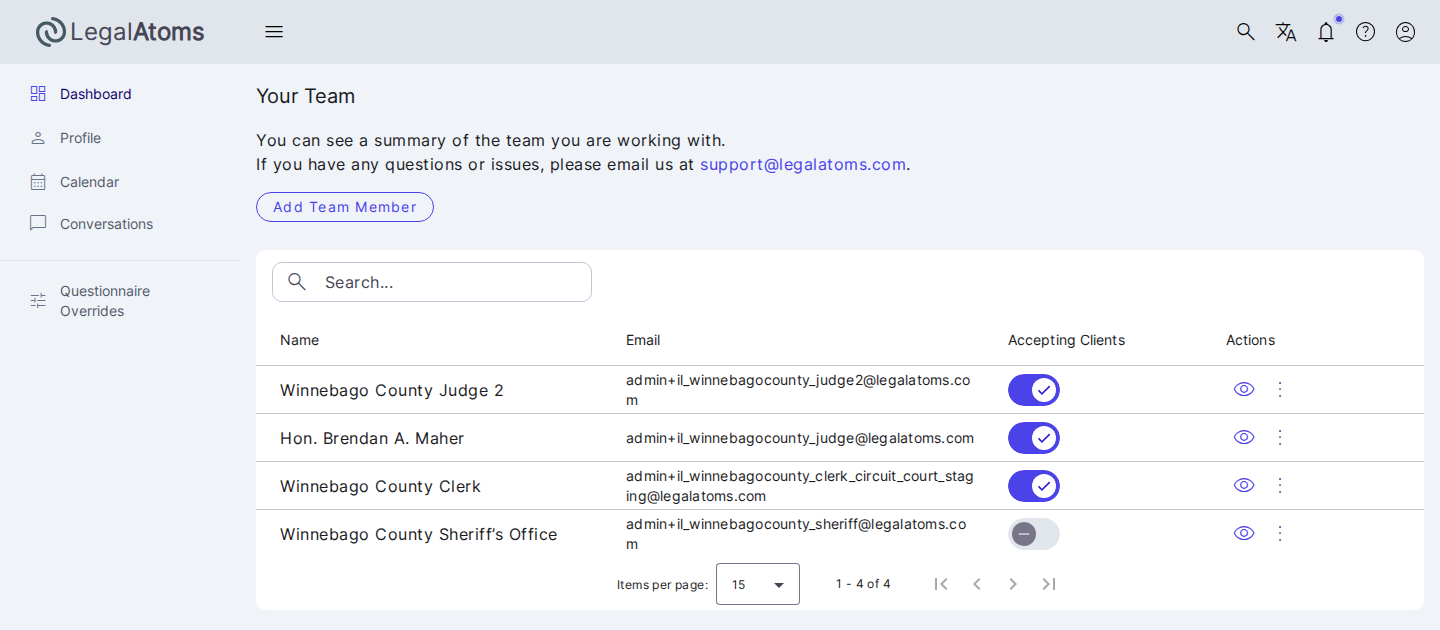
Task: Select the name Winnebago County Sheriff's Office
Action: (x=418, y=534)
